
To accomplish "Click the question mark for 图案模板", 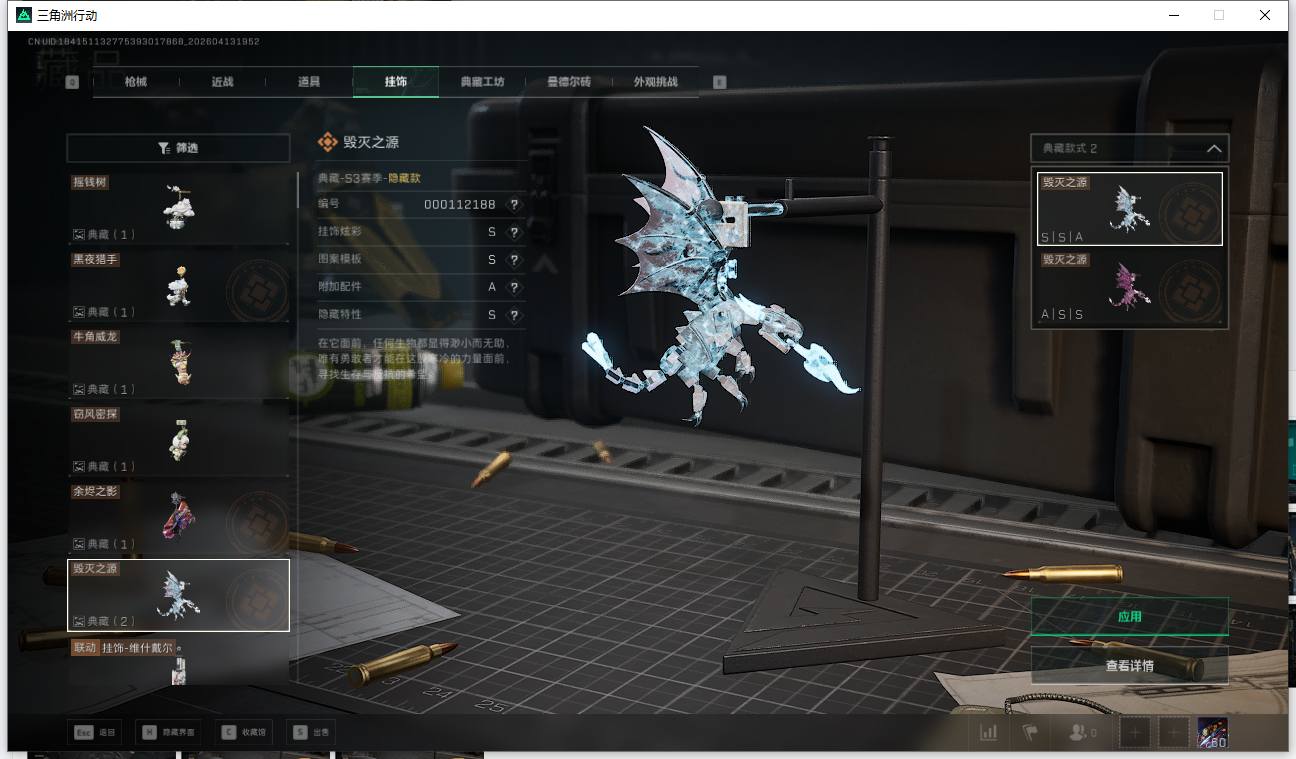I will click(514, 259).
